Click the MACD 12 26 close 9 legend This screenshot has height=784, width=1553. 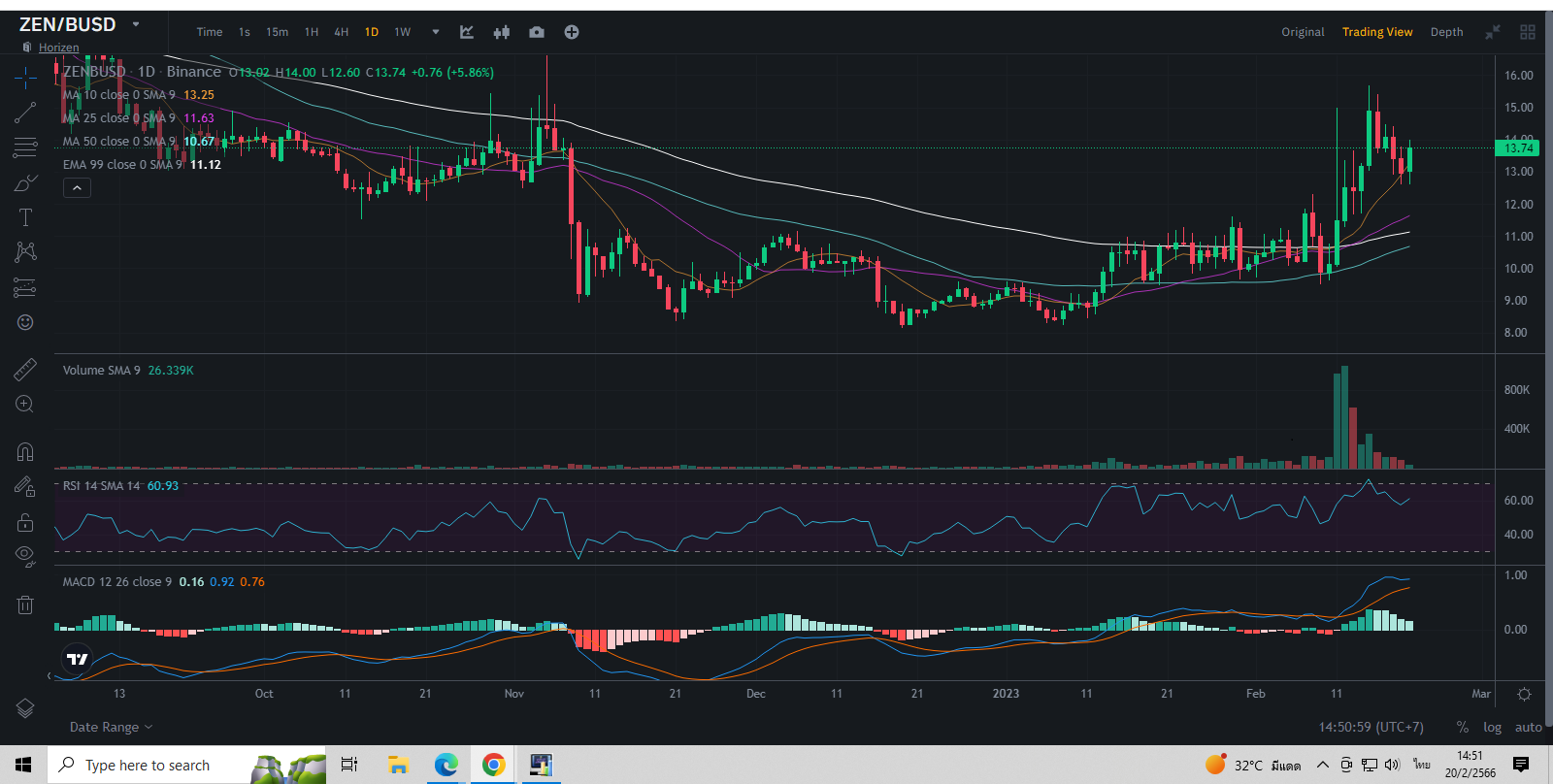click(163, 582)
